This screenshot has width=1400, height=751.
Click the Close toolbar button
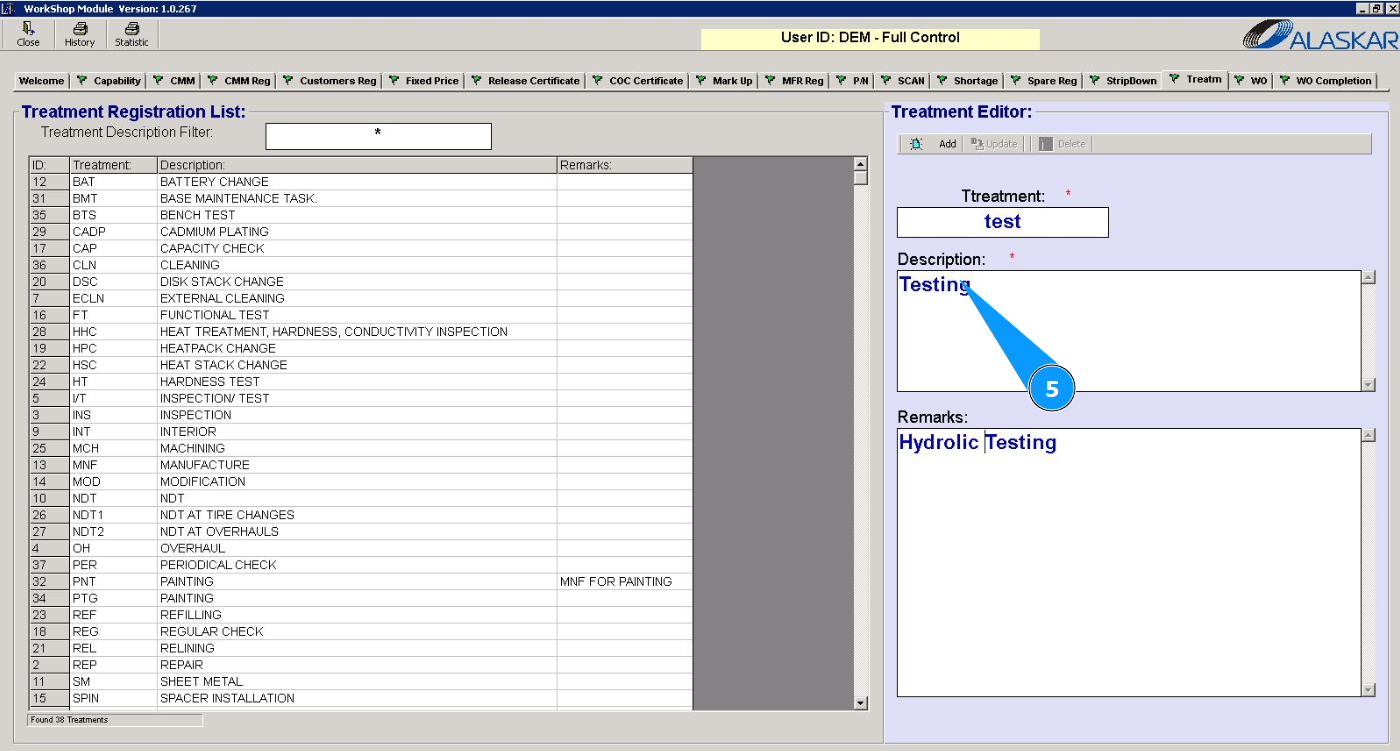point(29,35)
